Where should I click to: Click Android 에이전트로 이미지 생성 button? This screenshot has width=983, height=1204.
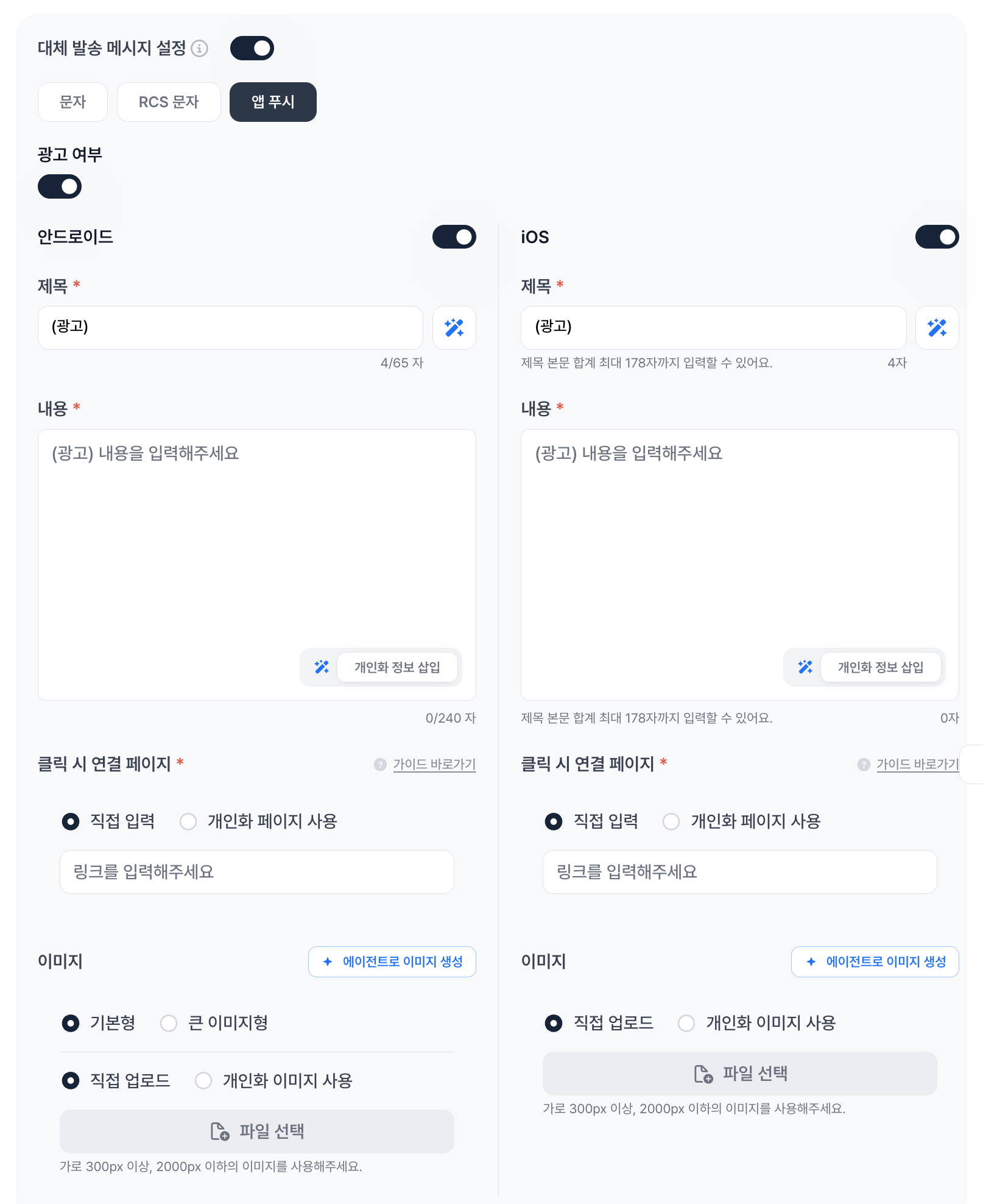tap(392, 961)
